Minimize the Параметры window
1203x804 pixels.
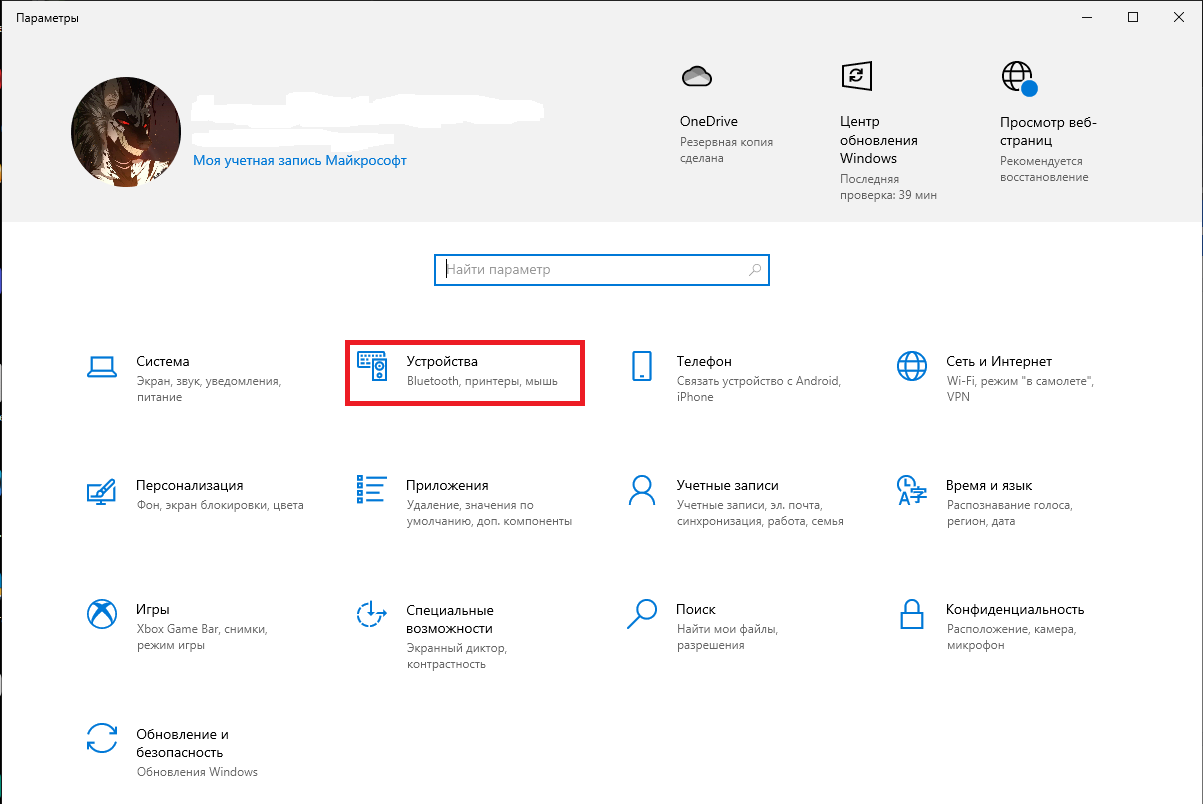[1087, 17]
